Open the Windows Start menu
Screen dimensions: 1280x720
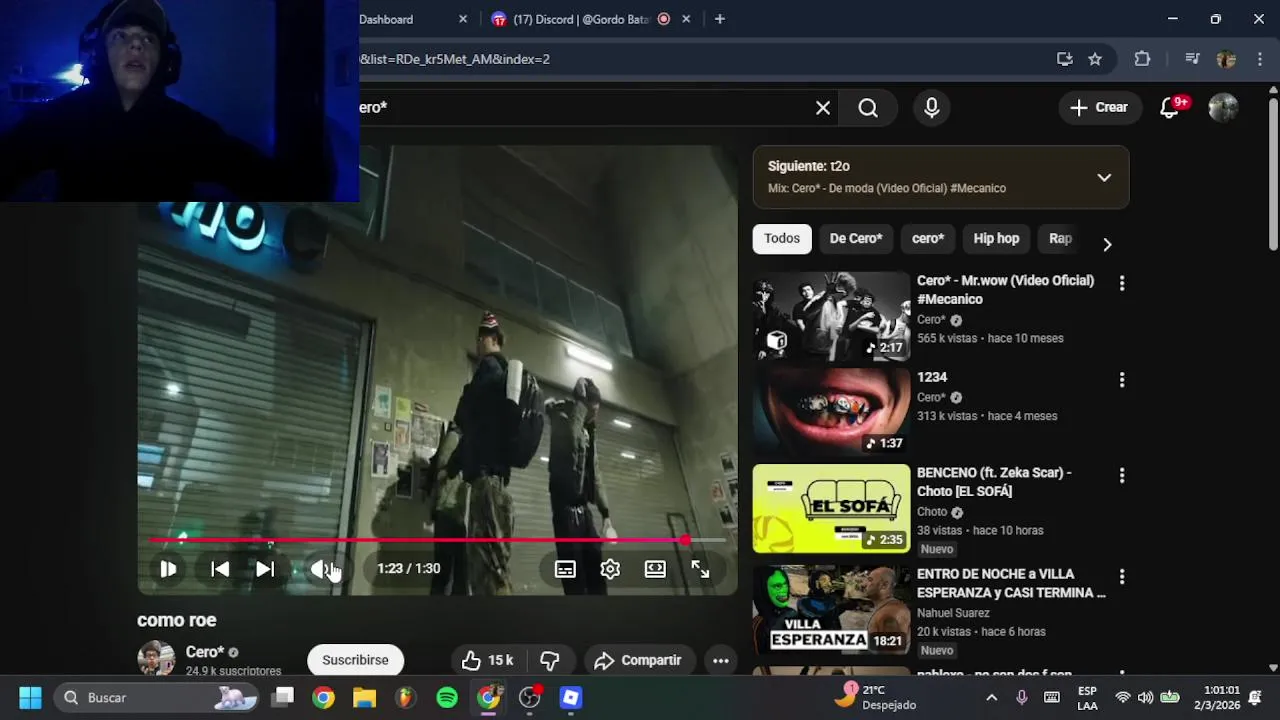[30, 697]
